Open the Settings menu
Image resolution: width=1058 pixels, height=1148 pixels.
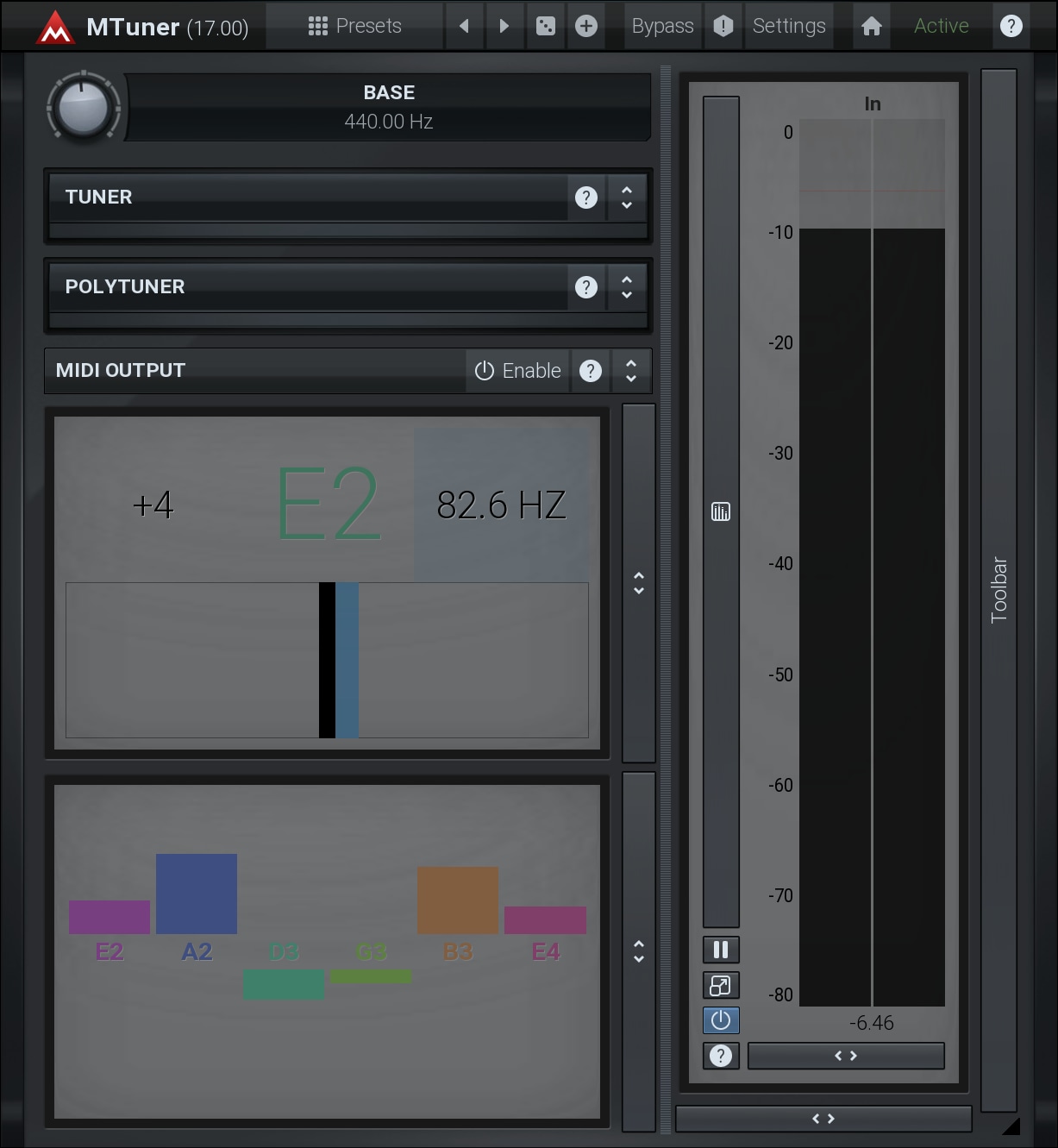(789, 26)
